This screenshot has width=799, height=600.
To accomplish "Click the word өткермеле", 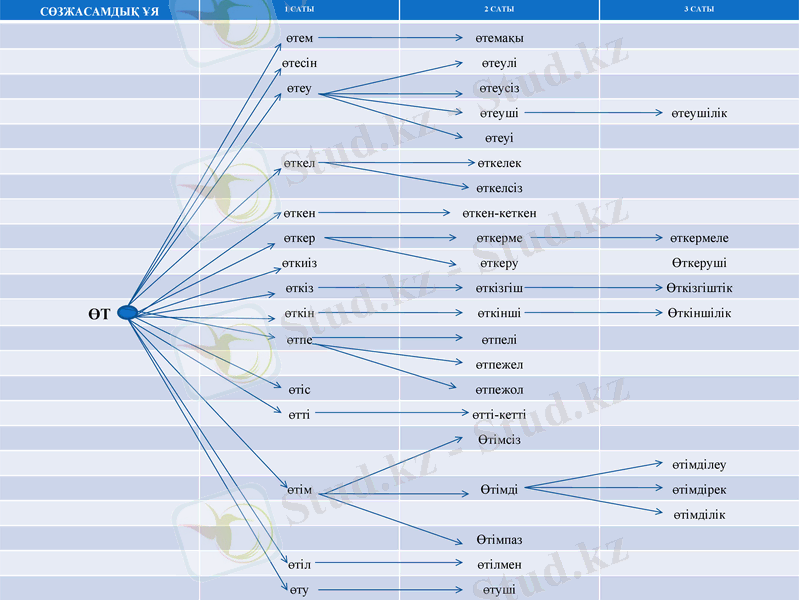I will pos(699,238).
